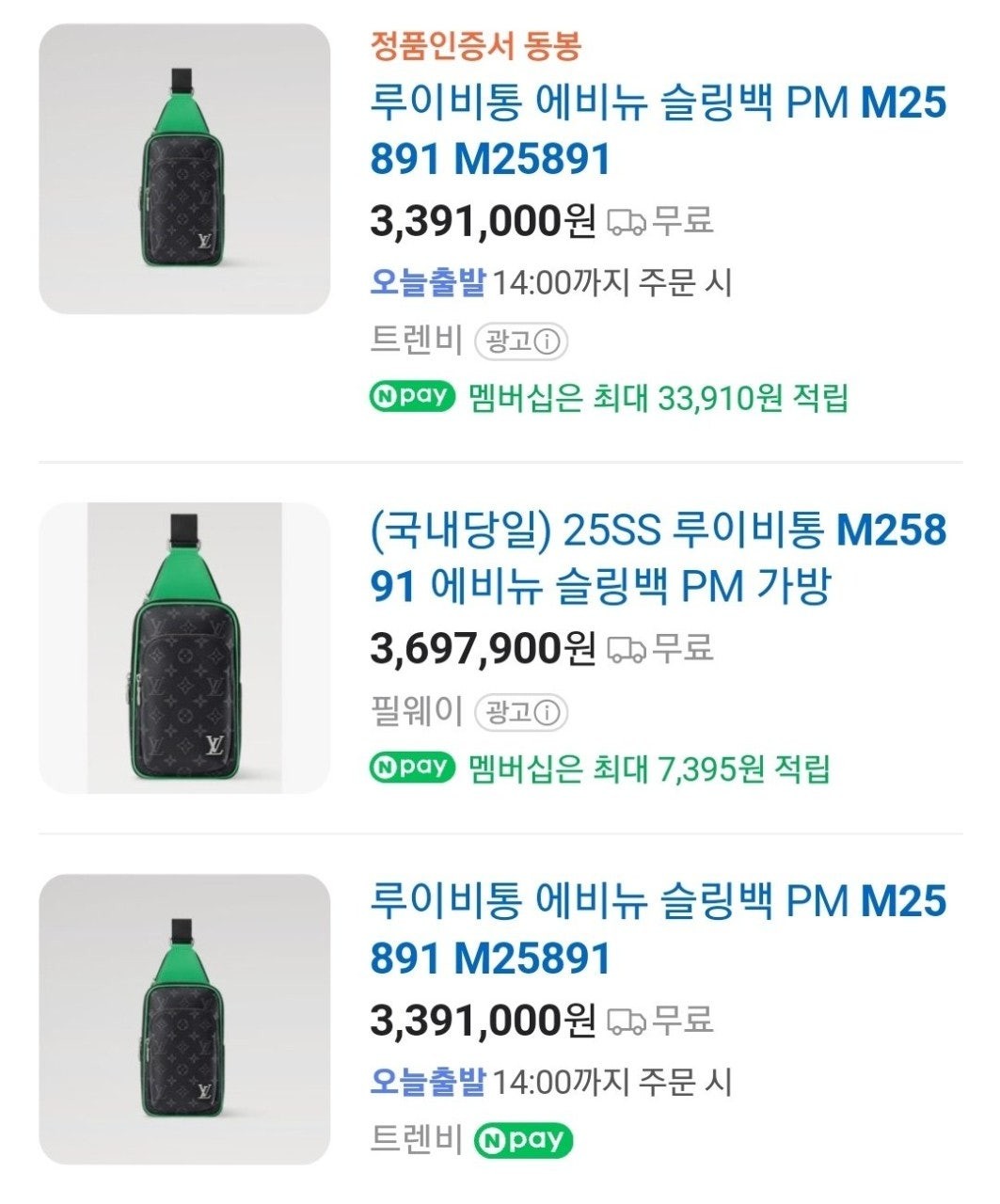Click Npay icon in first listing
Screen dimensions: 1000x1204
tap(412, 397)
